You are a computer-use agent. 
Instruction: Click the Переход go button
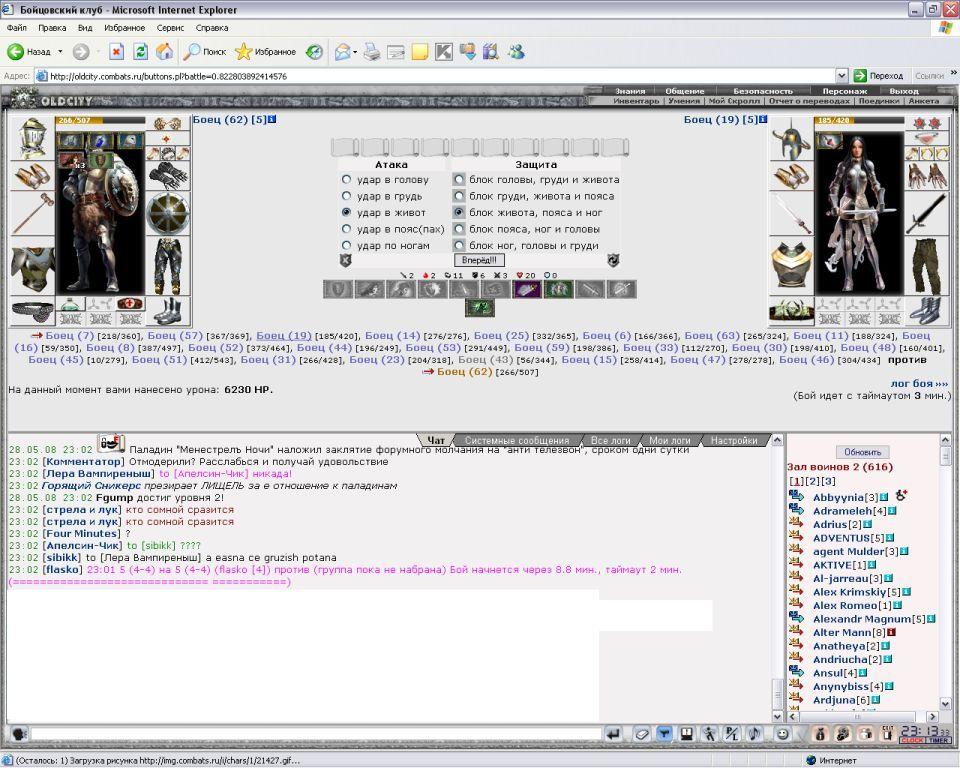click(x=878, y=76)
